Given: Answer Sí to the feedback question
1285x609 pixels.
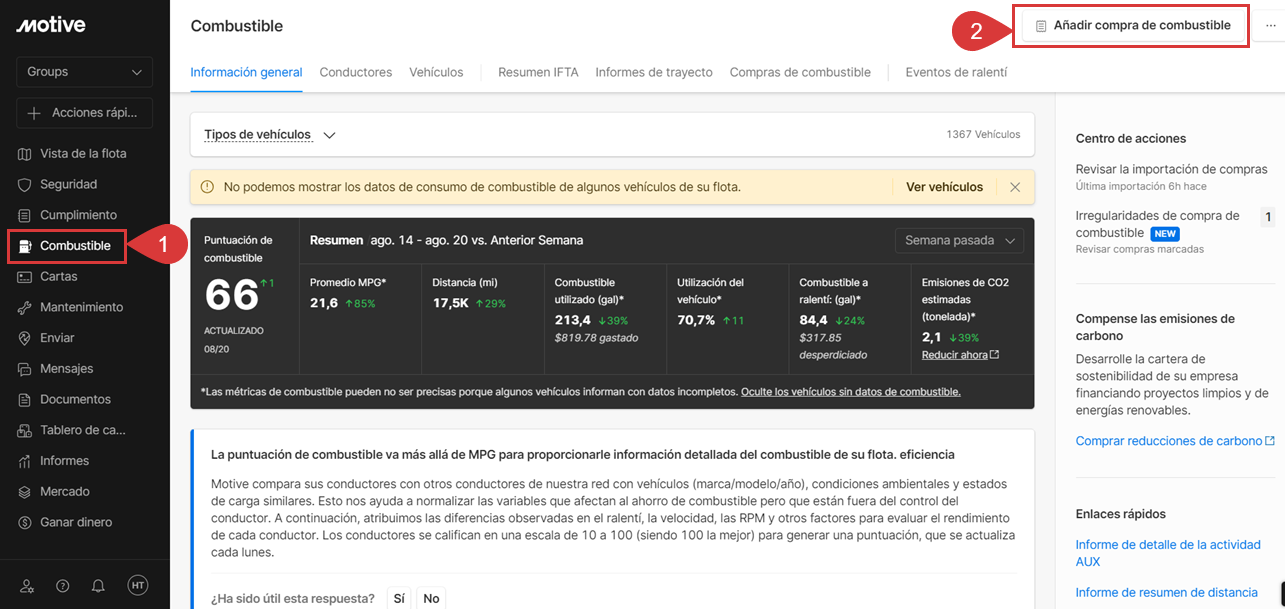Looking at the screenshot, I should point(399,598).
